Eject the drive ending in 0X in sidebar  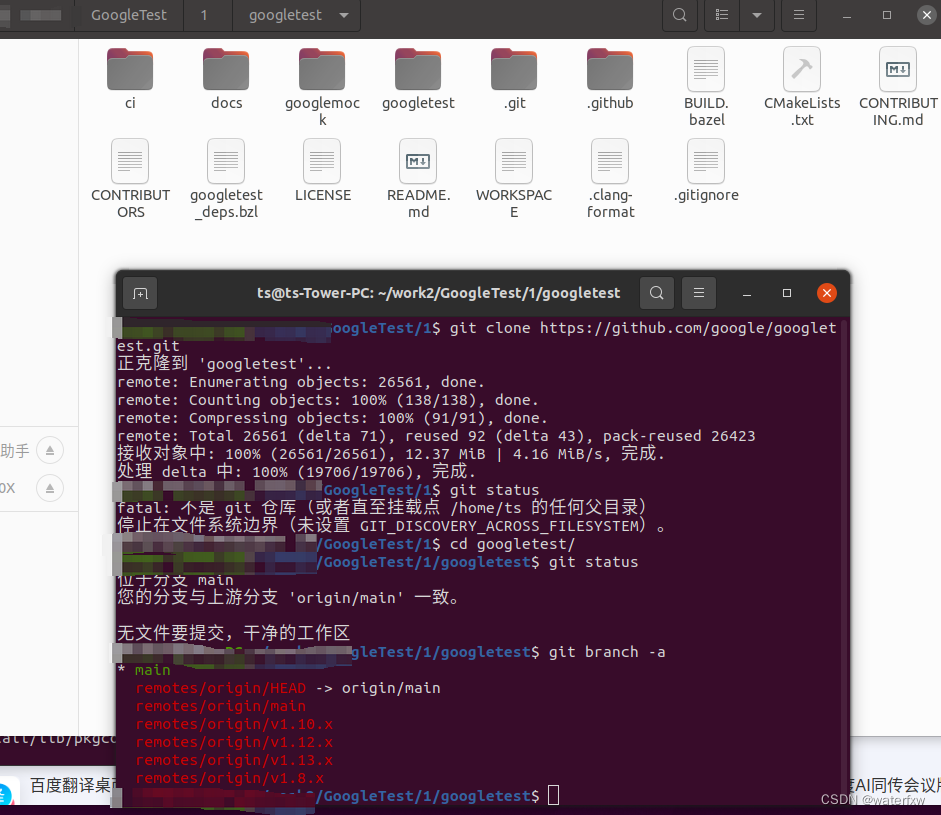(x=50, y=488)
